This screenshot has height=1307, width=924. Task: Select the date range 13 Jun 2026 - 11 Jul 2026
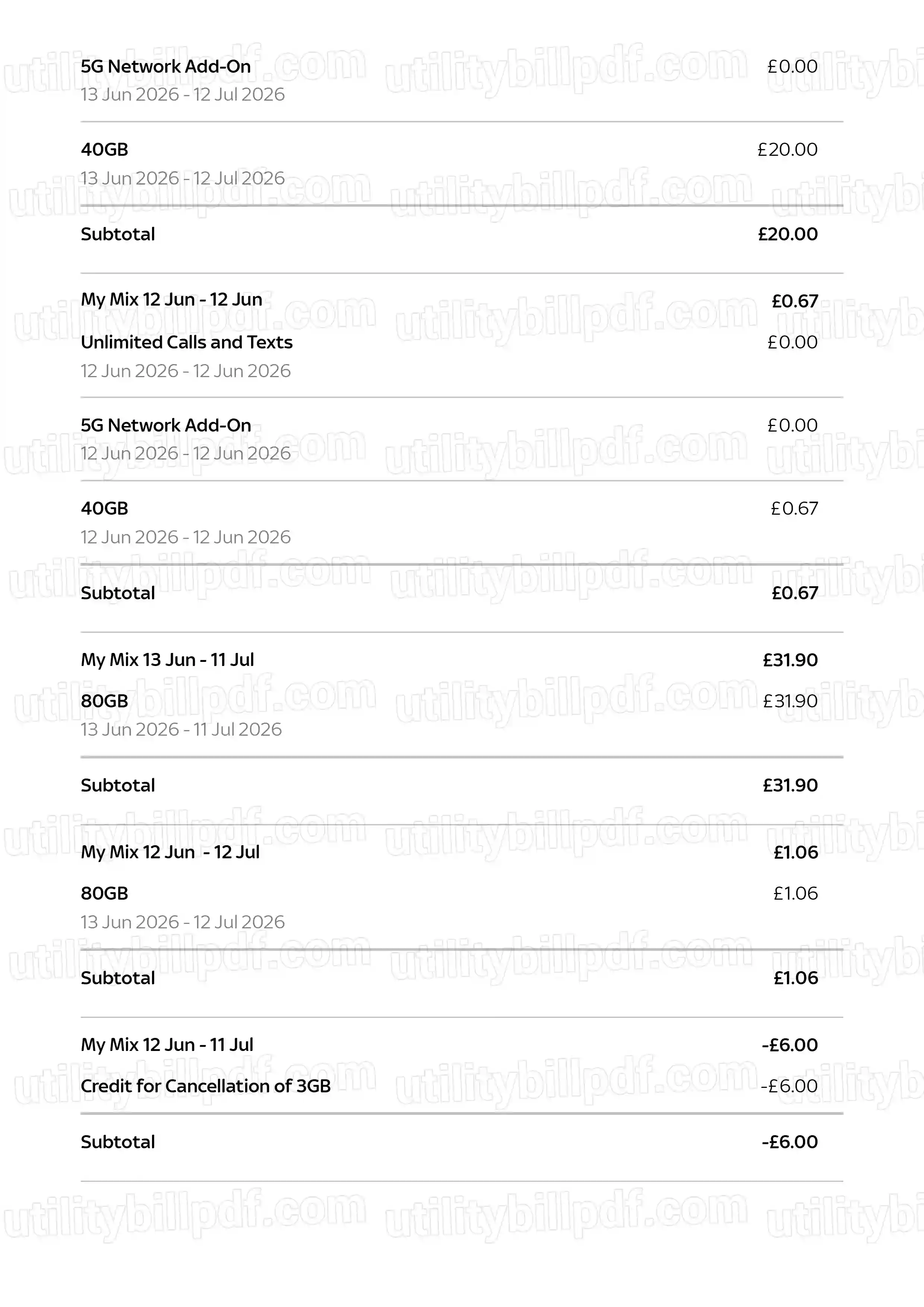click(181, 729)
